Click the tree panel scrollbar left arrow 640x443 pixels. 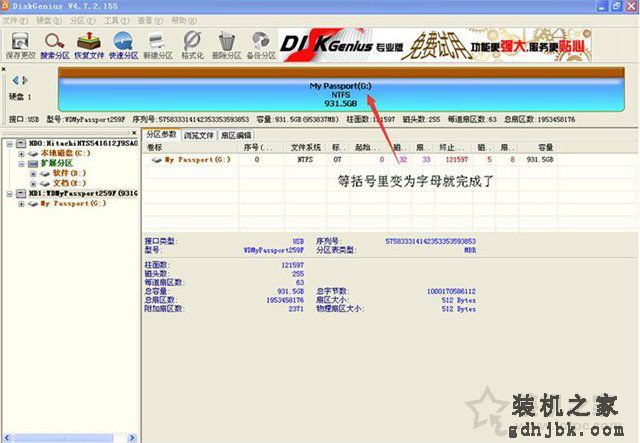(x=6, y=438)
